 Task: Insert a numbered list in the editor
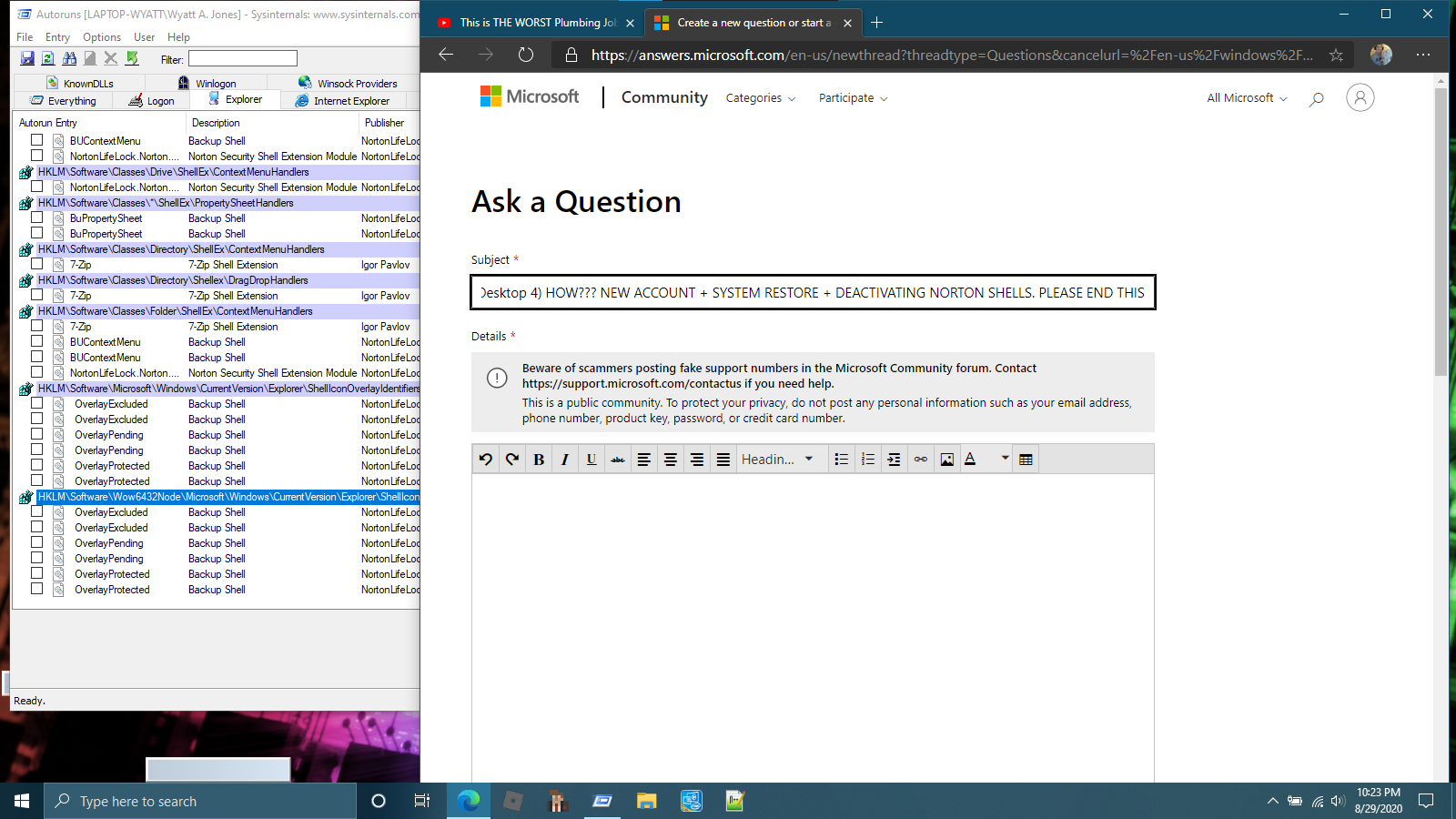[x=868, y=460]
